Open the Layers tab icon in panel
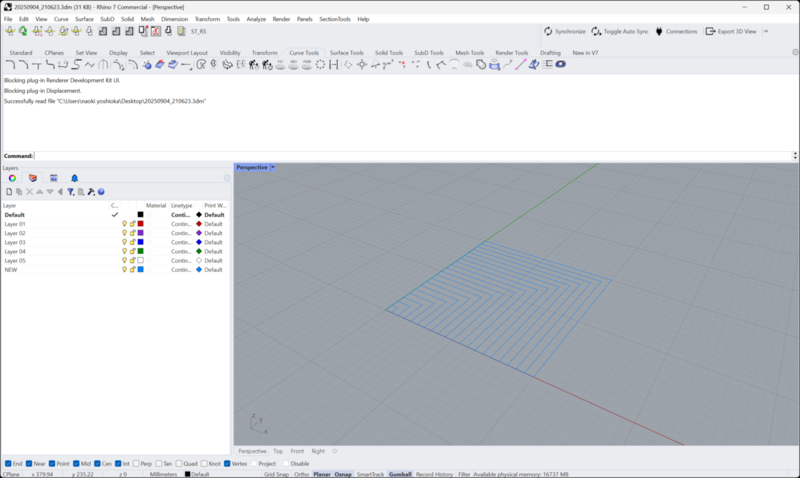The width and height of the screenshot is (800, 478). 33,178
